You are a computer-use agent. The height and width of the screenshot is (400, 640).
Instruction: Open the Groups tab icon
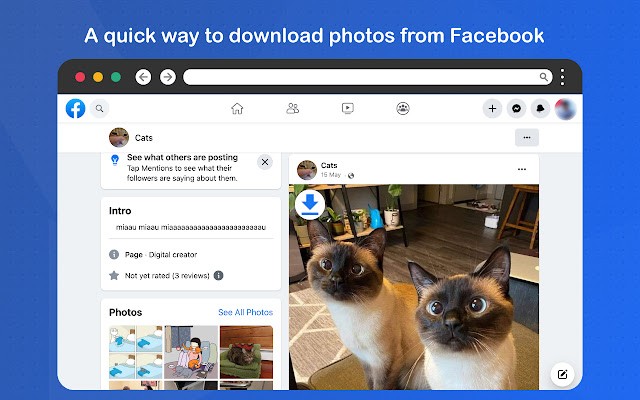[x=402, y=109]
